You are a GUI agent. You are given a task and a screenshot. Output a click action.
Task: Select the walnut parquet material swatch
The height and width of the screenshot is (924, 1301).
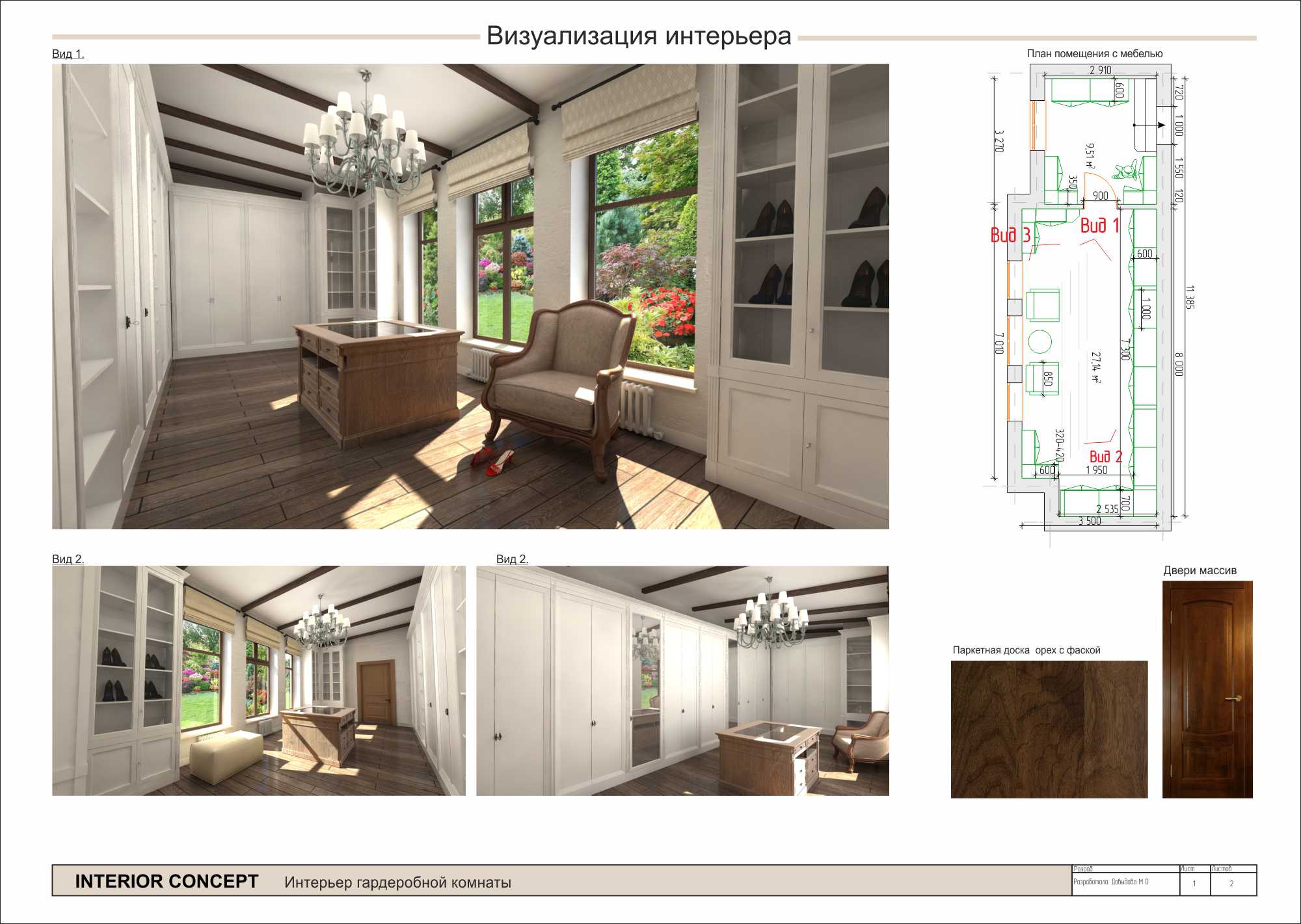pos(1049,730)
